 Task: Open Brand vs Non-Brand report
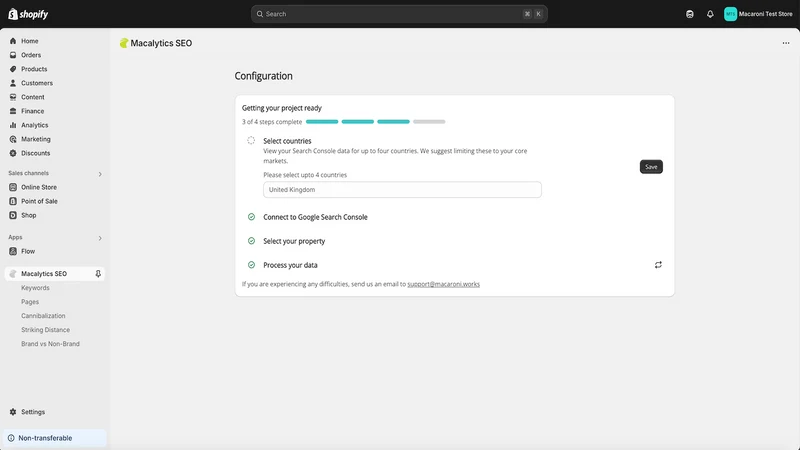(x=51, y=344)
